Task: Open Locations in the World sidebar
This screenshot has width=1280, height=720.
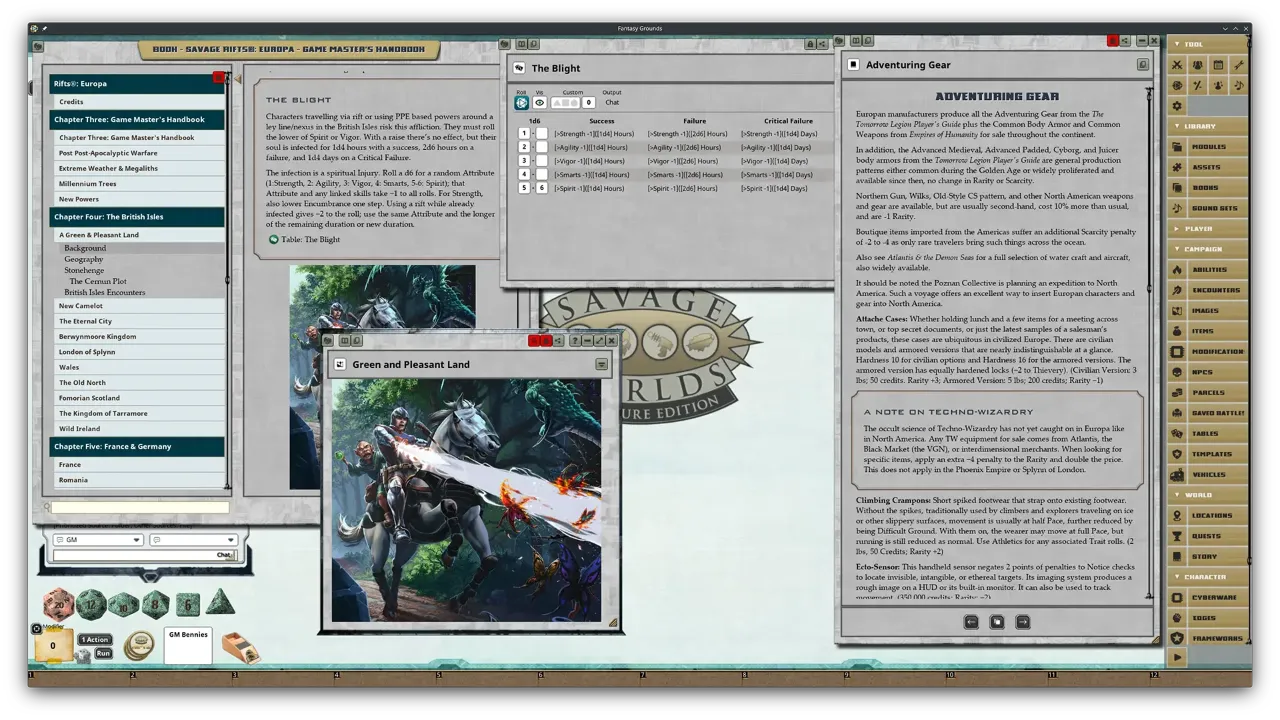Action: tap(1207, 516)
